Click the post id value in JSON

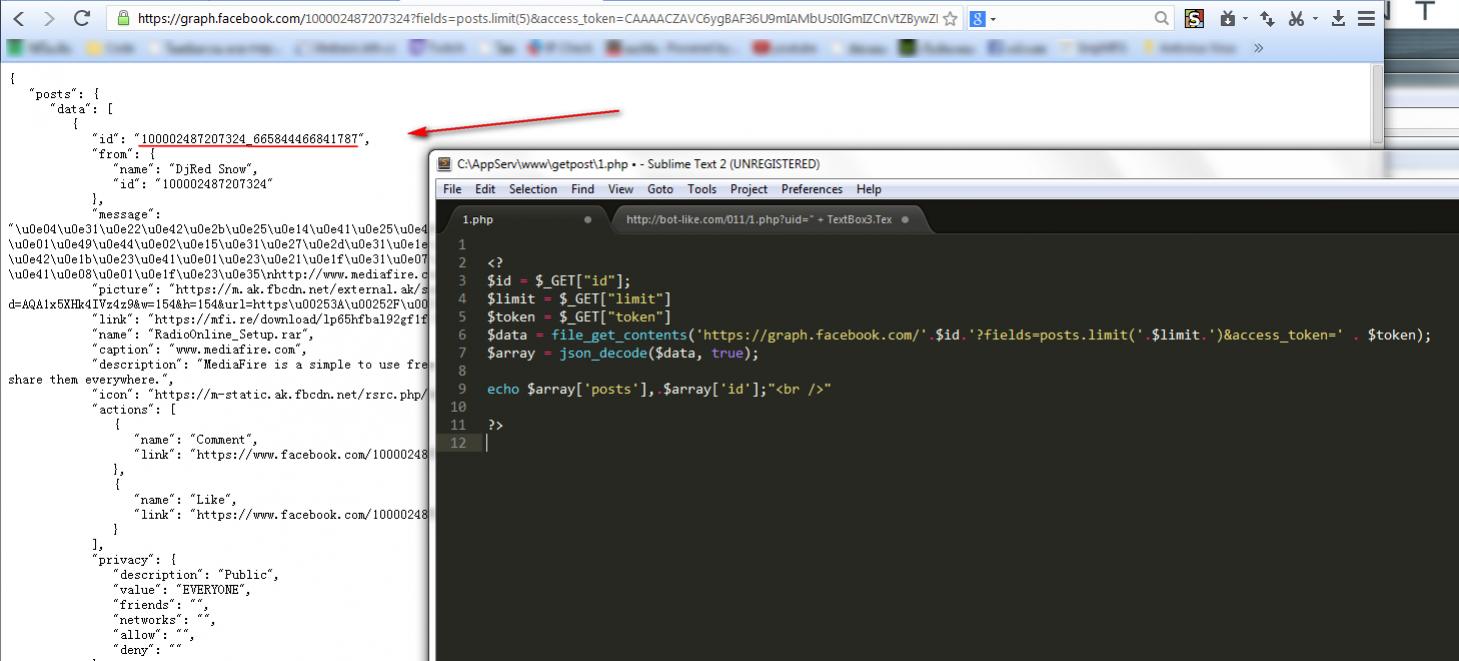click(250, 139)
